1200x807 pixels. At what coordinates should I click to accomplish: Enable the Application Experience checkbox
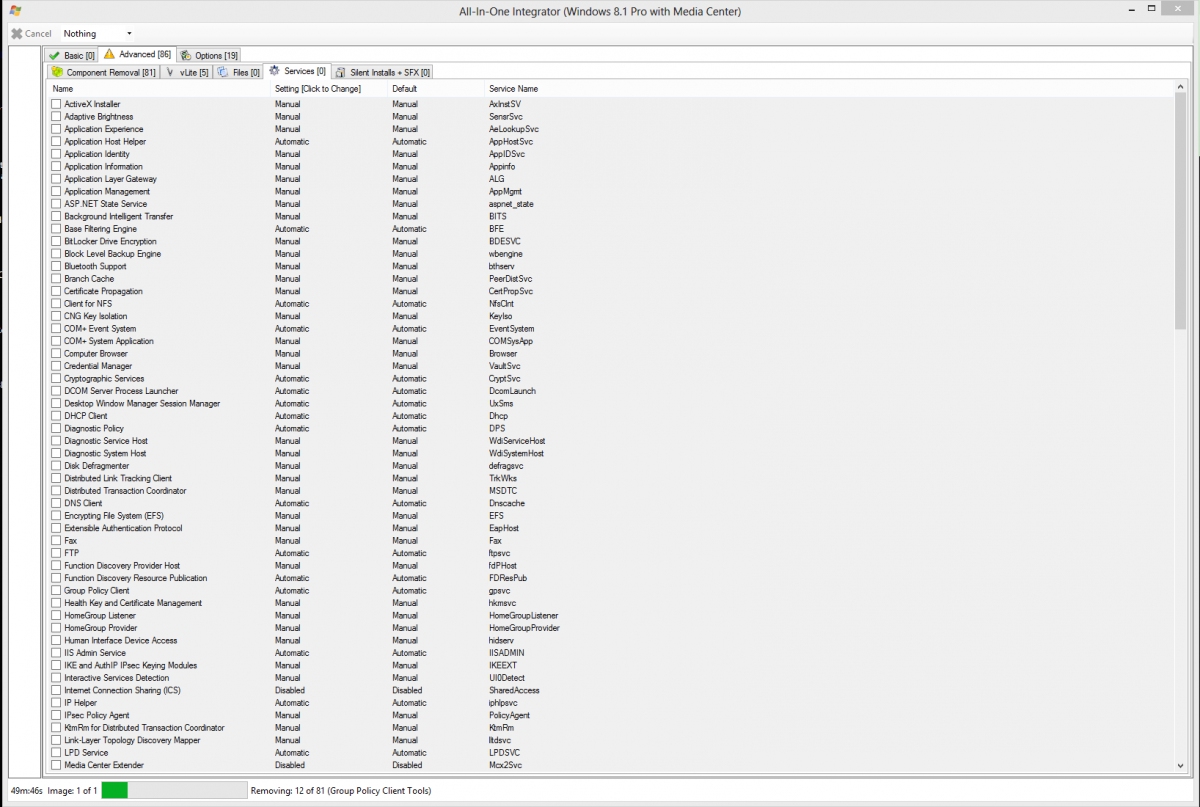56,129
